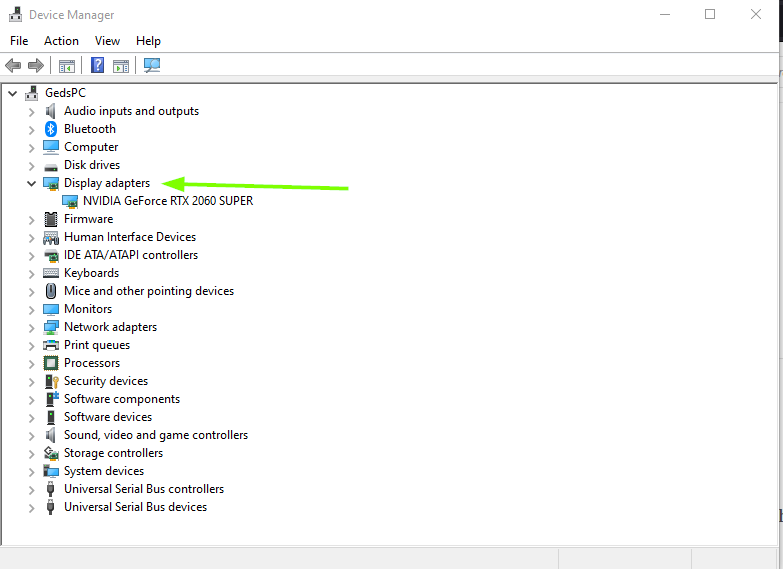Screen dimensions: 783x569
Task: Maximize the Device Manager window
Action: pyautogui.click(x=710, y=14)
